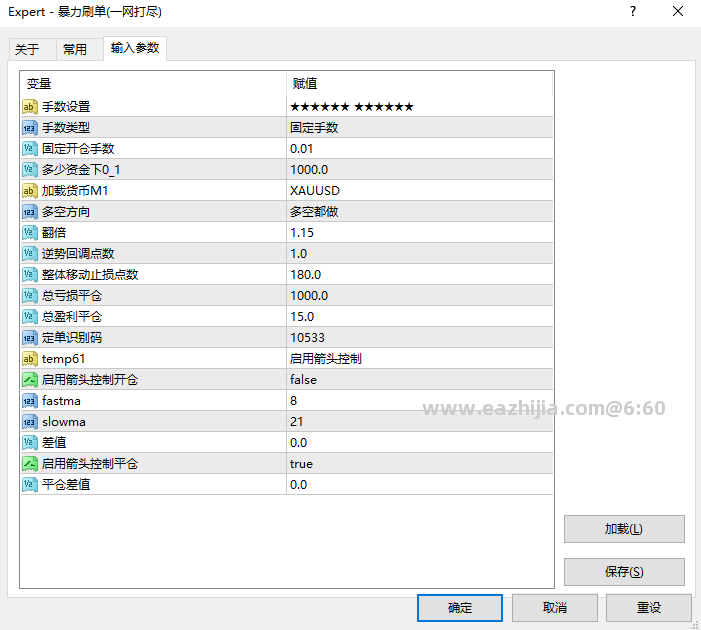701x630 pixels.
Task: Reset parameters with 重设 button
Action: [x=649, y=608]
